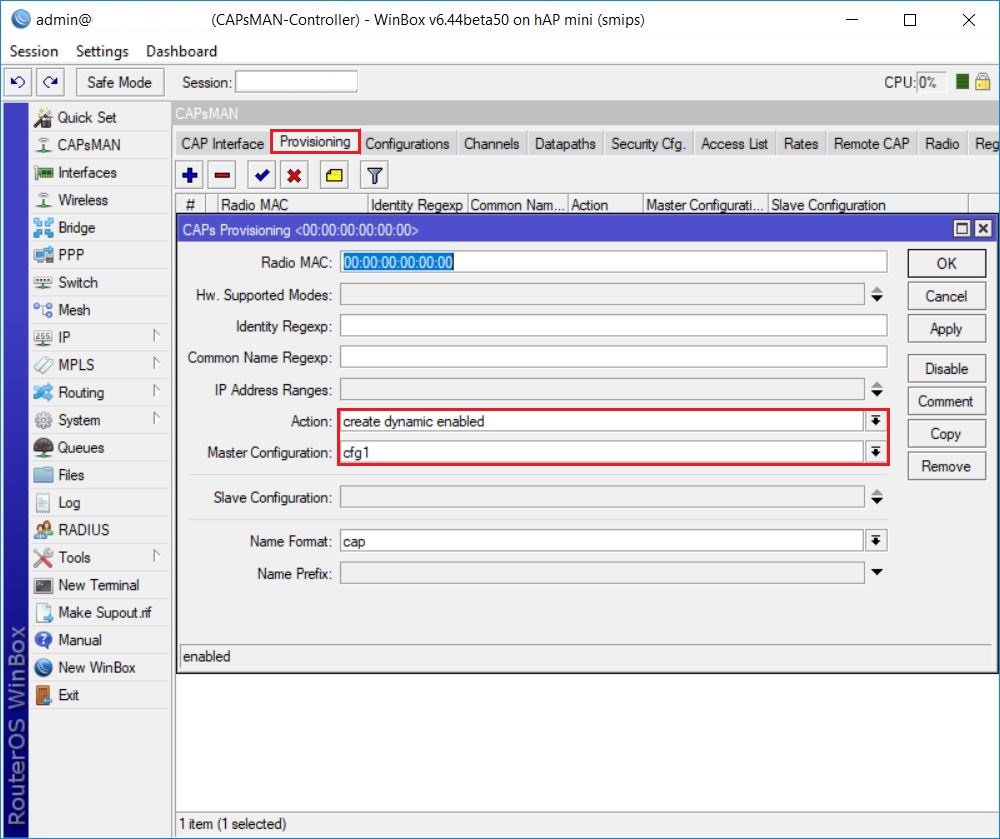Expand the Name Prefix field arrow
The height and width of the screenshot is (839, 1000).
coord(877,573)
